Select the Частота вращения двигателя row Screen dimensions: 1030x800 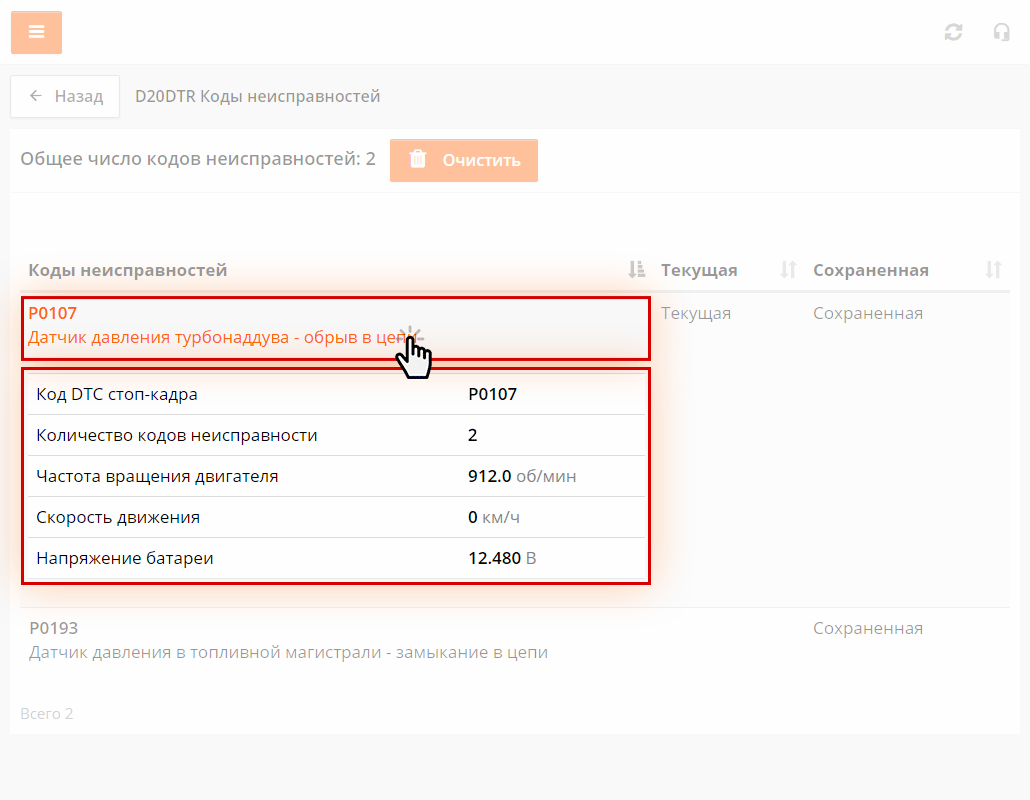tap(335, 476)
